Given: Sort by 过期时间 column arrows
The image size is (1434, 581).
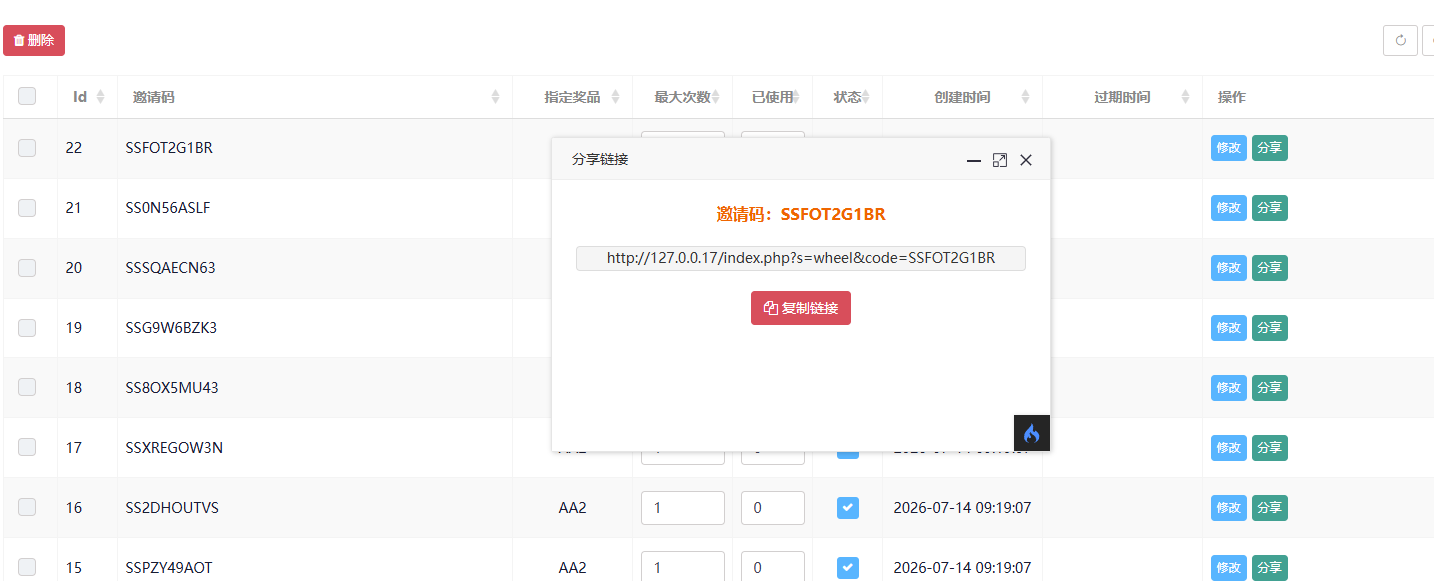Looking at the screenshot, I should (x=1185, y=97).
